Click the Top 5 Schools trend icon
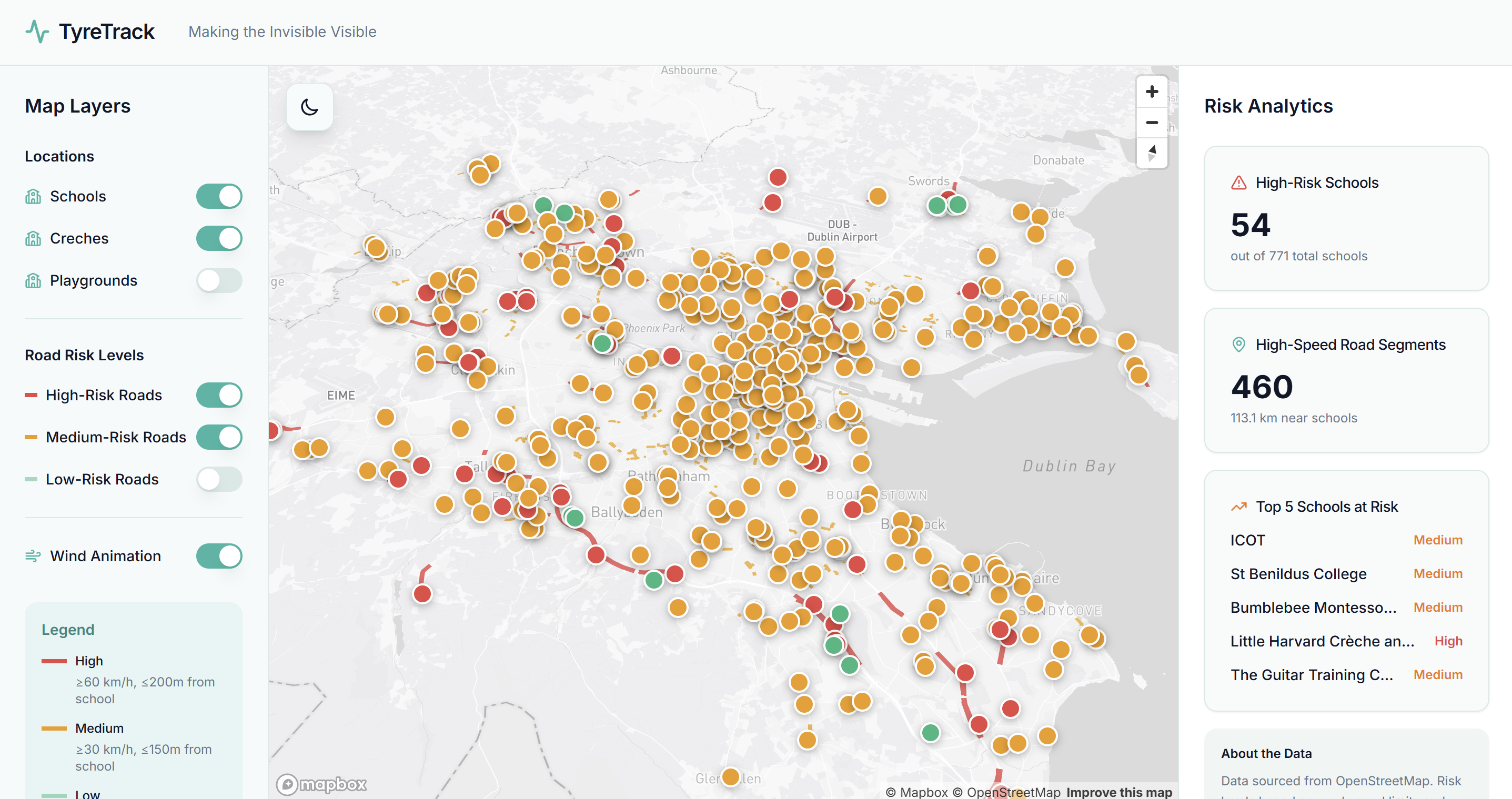 [x=1238, y=507]
